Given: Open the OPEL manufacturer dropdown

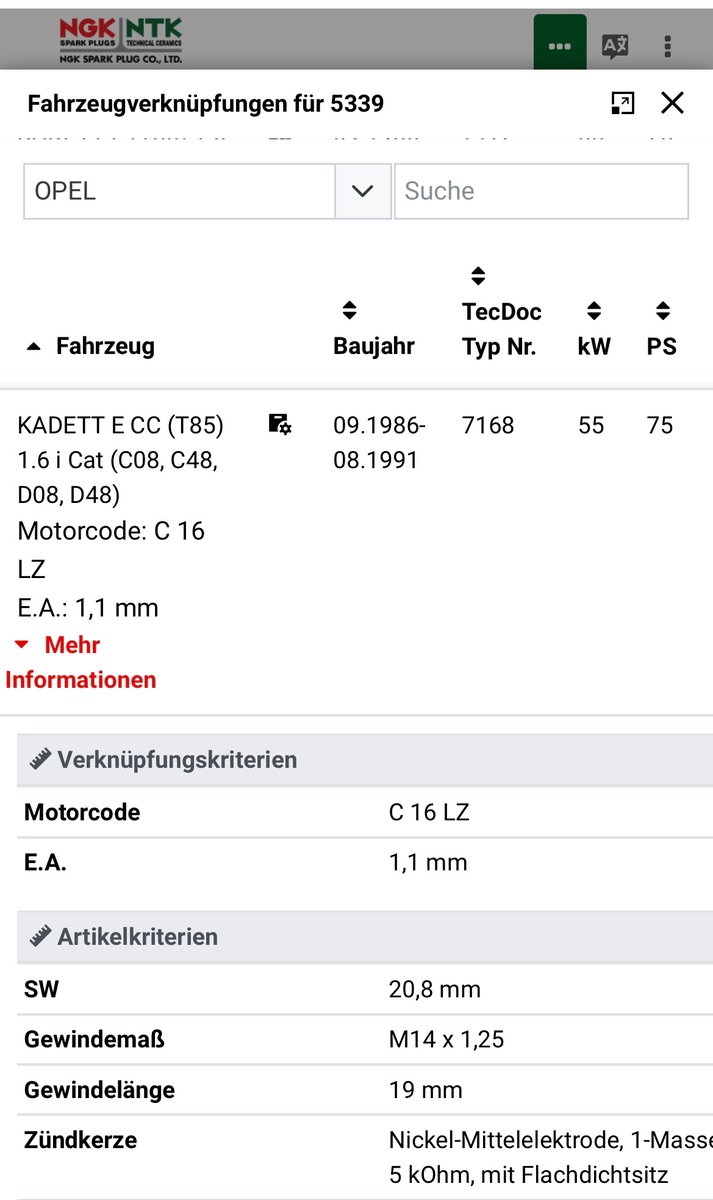Looking at the screenshot, I should 180,191.
